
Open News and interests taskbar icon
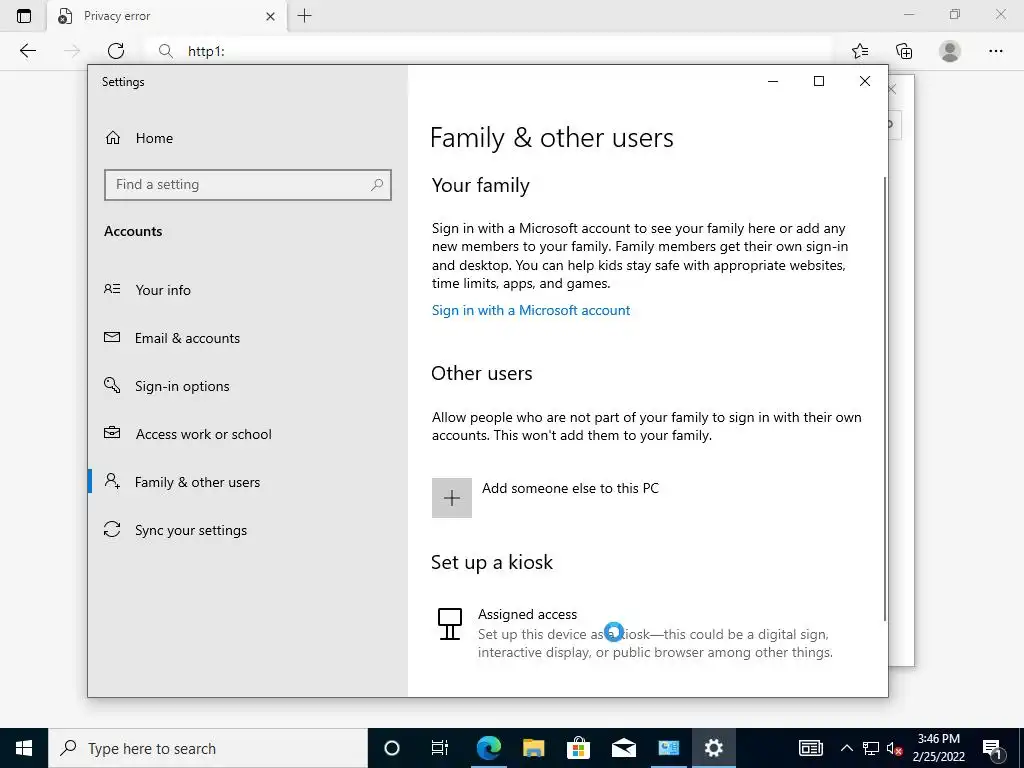click(x=810, y=748)
